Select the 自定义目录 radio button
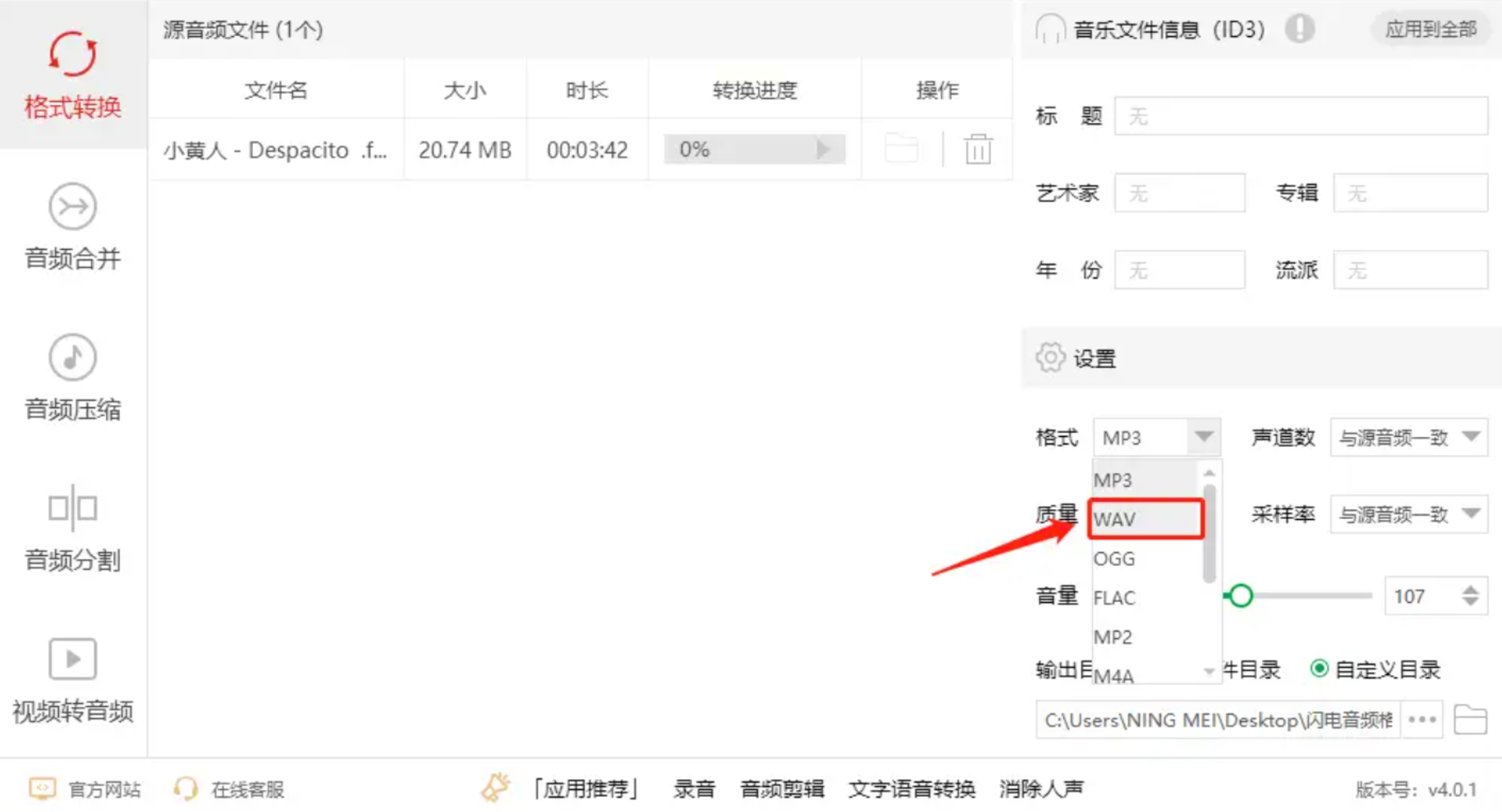 pos(1319,668)
